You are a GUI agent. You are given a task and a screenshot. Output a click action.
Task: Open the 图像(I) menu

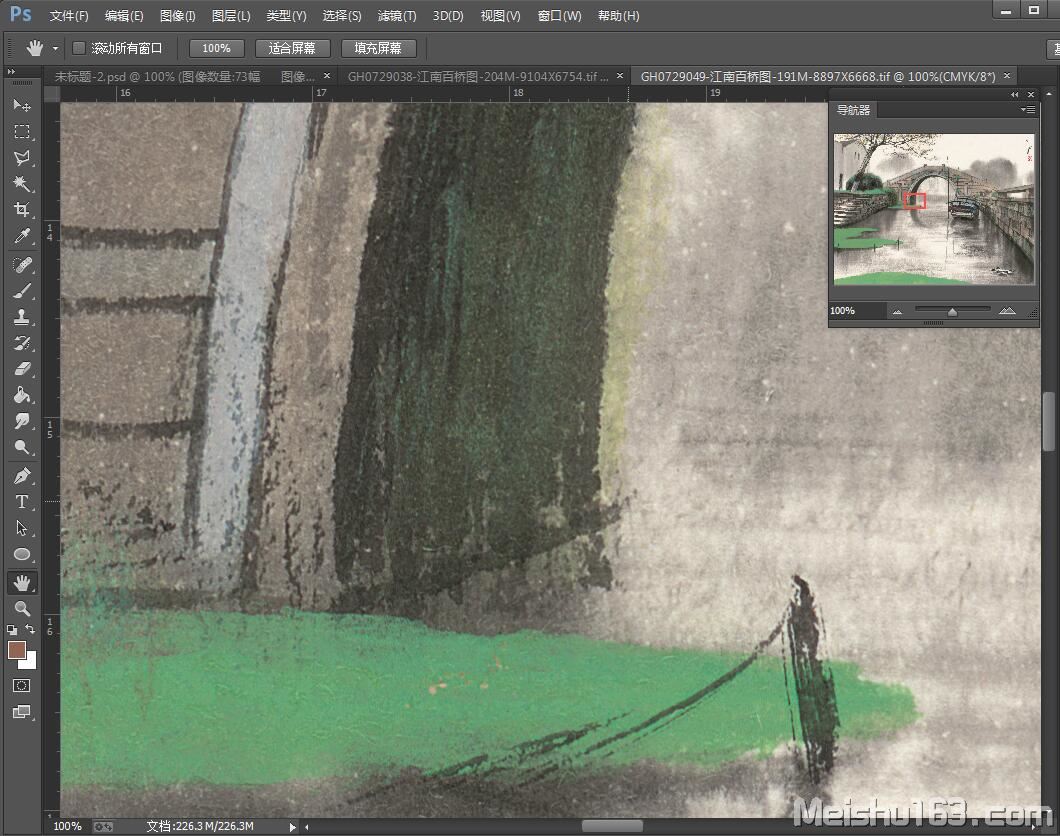[x=178, y=16]
